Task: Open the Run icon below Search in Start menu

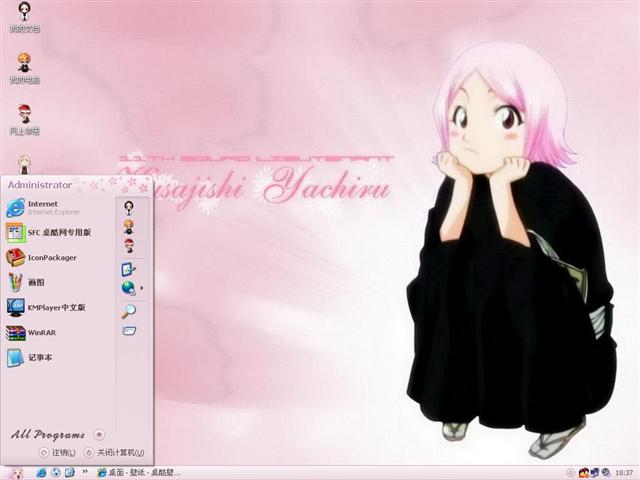Action: tap(129, 330)
